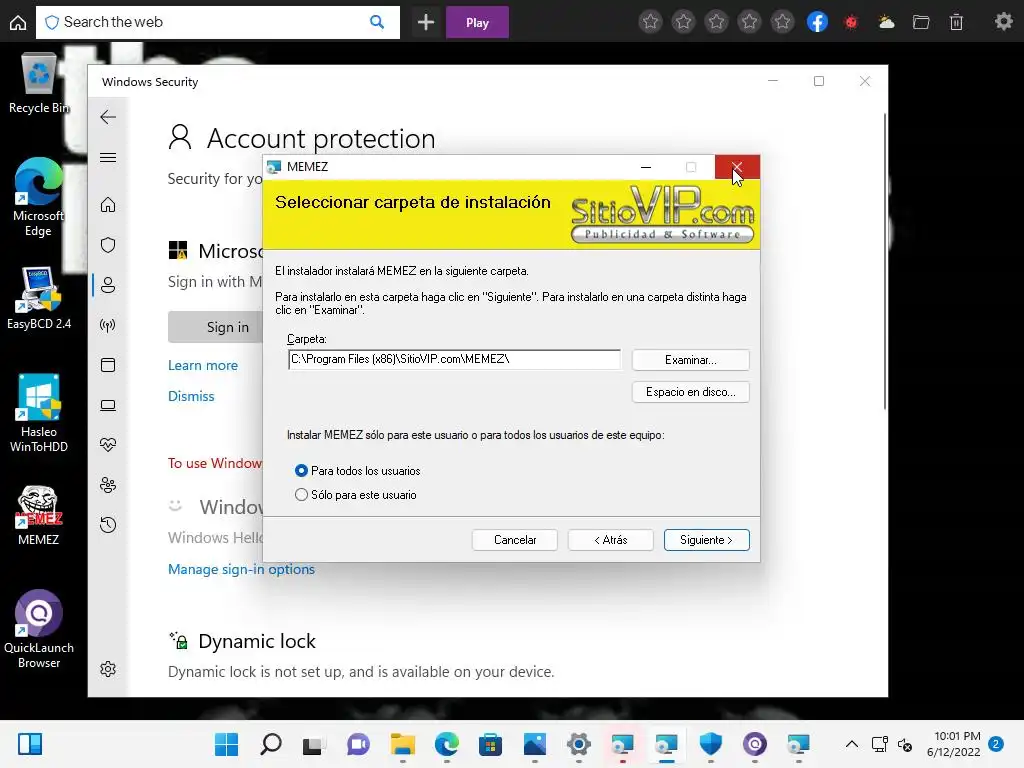Proceed with the 'Siguiente >' button
Image resolution: width=1024 pixels, height=768 pixels.
pos(707,540)
